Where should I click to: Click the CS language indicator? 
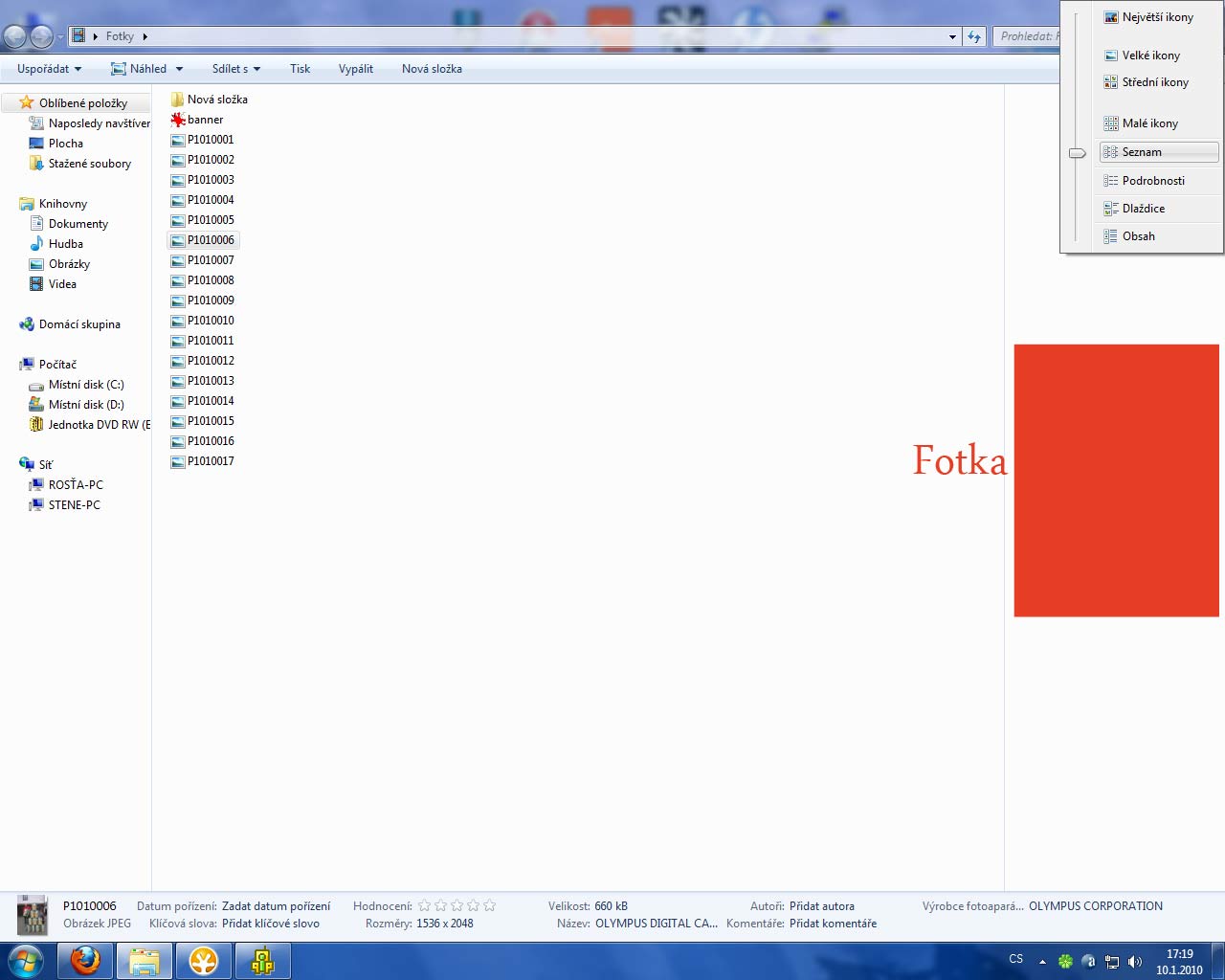(1015, 959)
